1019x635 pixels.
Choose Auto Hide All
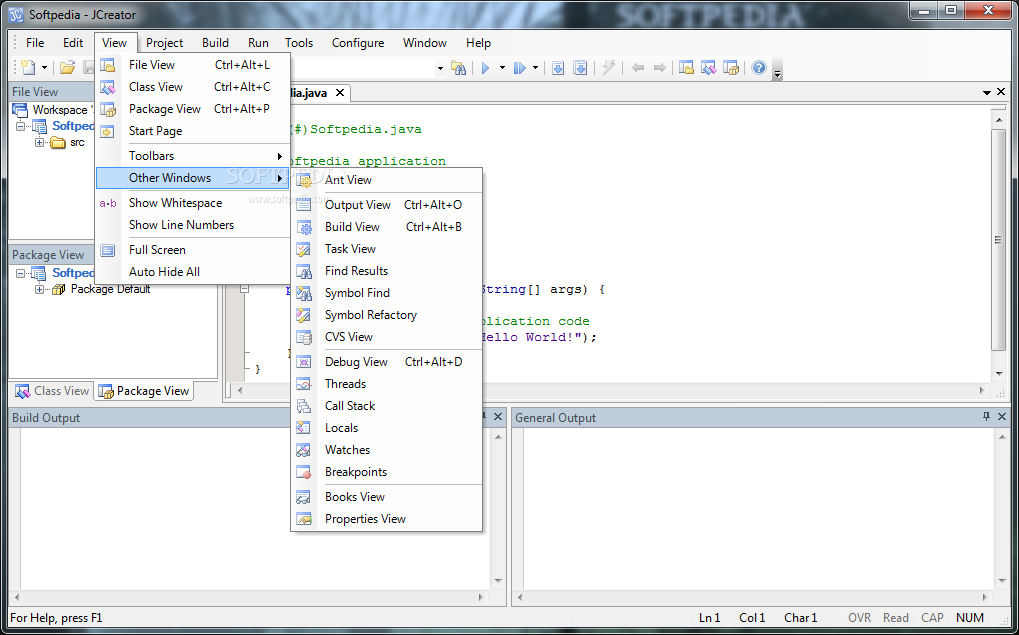pyautogui.click(x=192, y=272)
